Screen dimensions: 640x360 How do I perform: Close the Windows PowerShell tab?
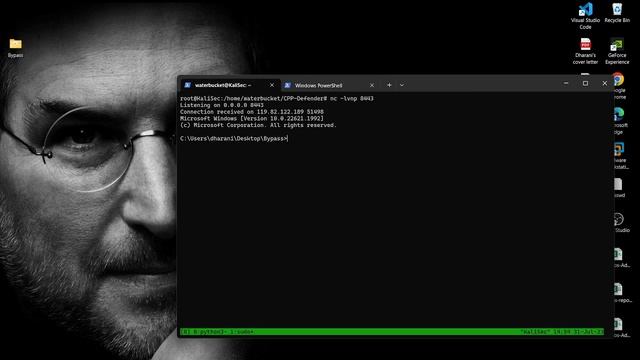coord(371,85)
